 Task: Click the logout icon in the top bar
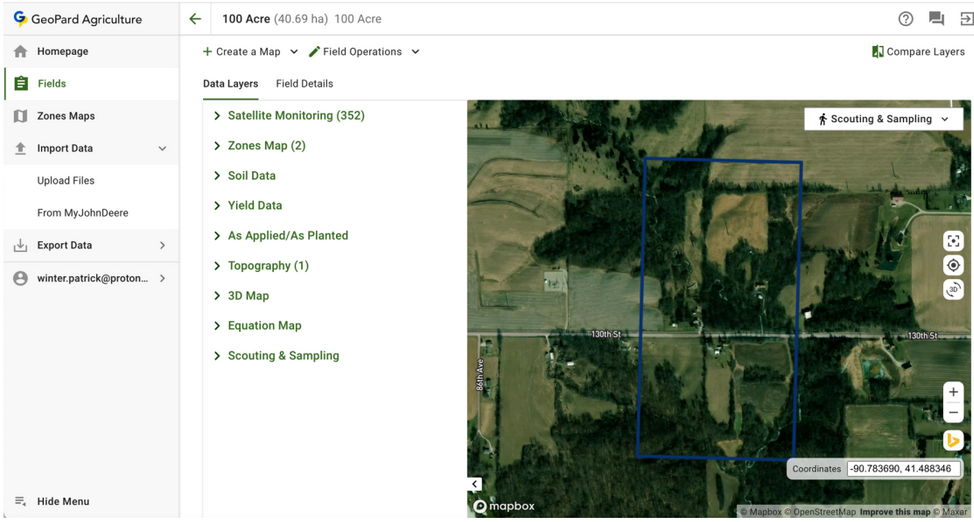[966, 19]
